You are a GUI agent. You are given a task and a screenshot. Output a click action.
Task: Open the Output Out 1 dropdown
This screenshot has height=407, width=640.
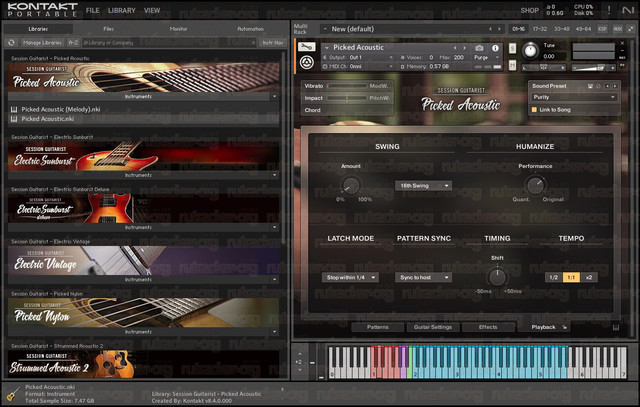pos(359,58)
